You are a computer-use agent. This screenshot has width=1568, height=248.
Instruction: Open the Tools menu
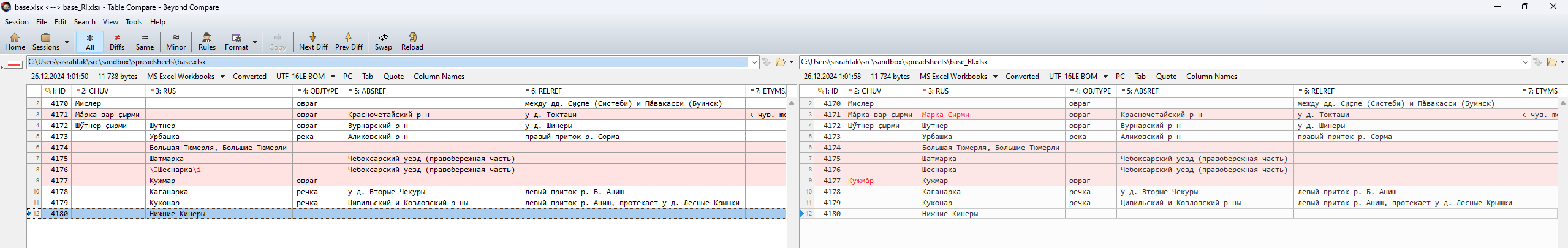coord(134,22)
